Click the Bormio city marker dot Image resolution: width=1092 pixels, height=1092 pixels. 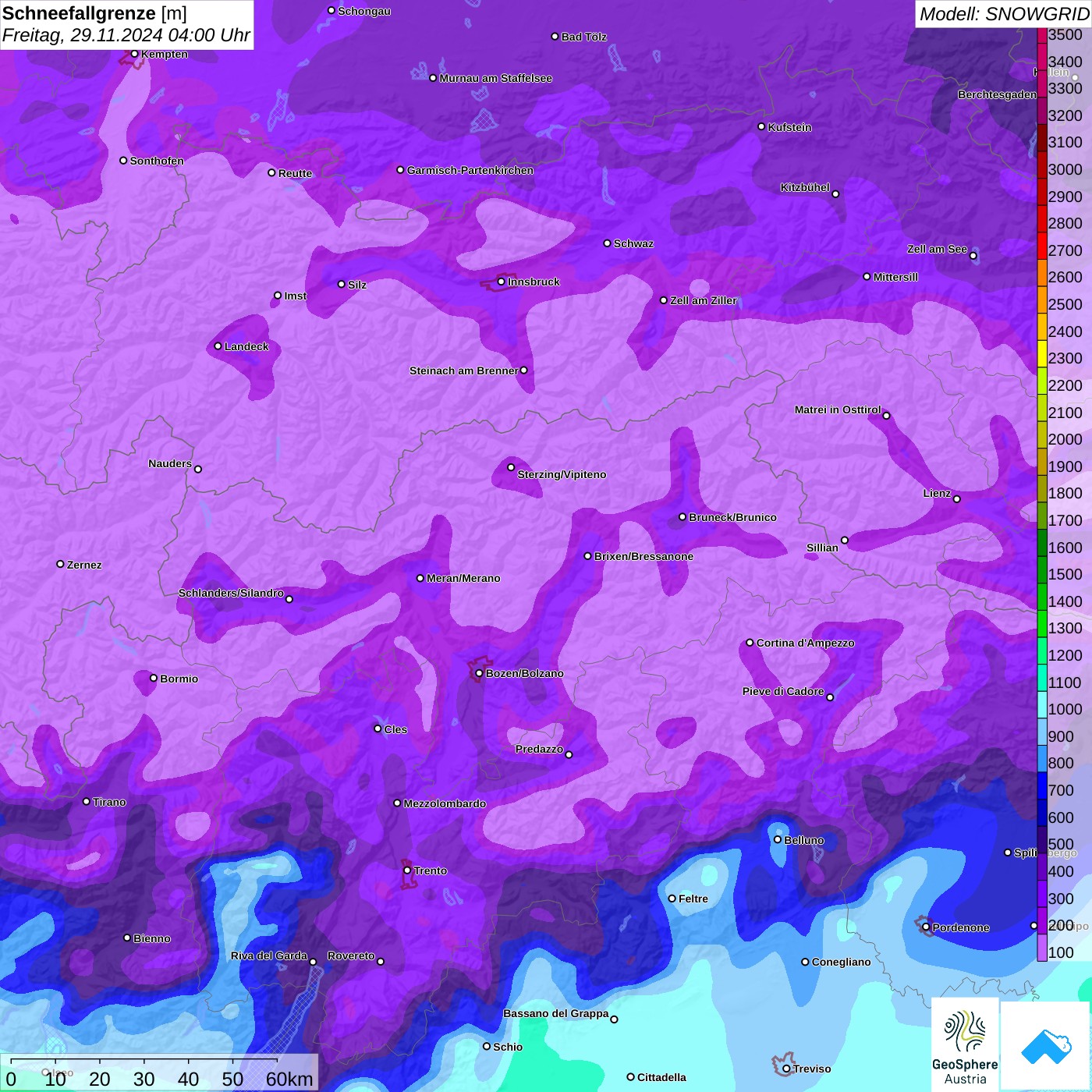154,678
